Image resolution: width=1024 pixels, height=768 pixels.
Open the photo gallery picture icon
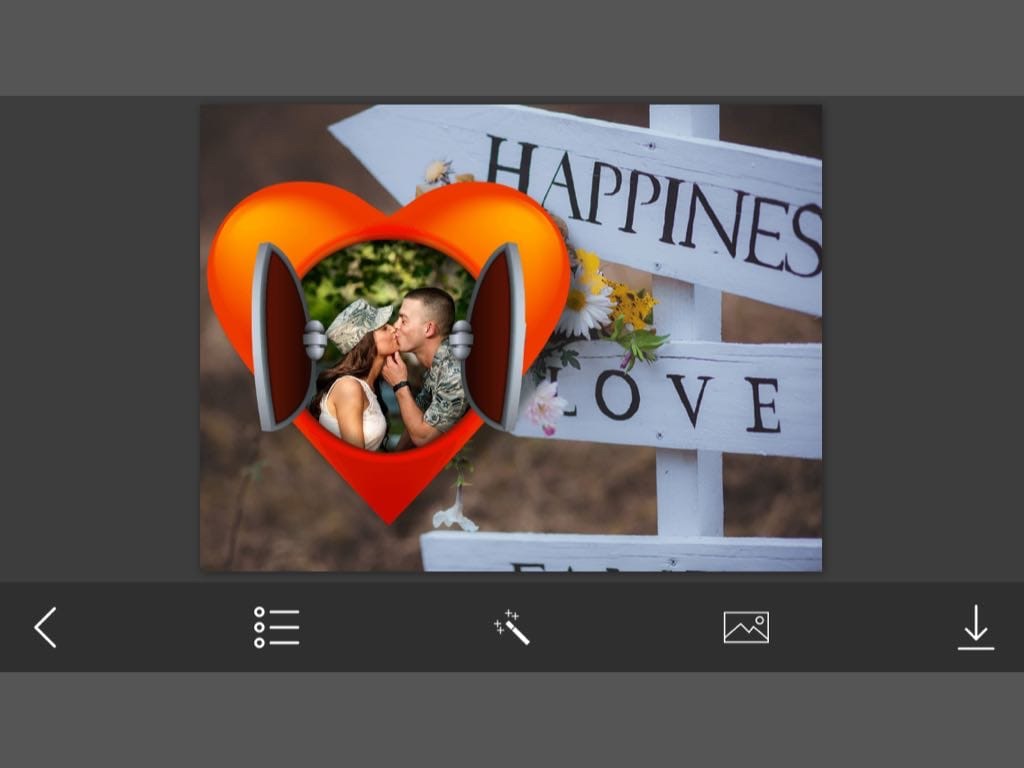(746, 627)
